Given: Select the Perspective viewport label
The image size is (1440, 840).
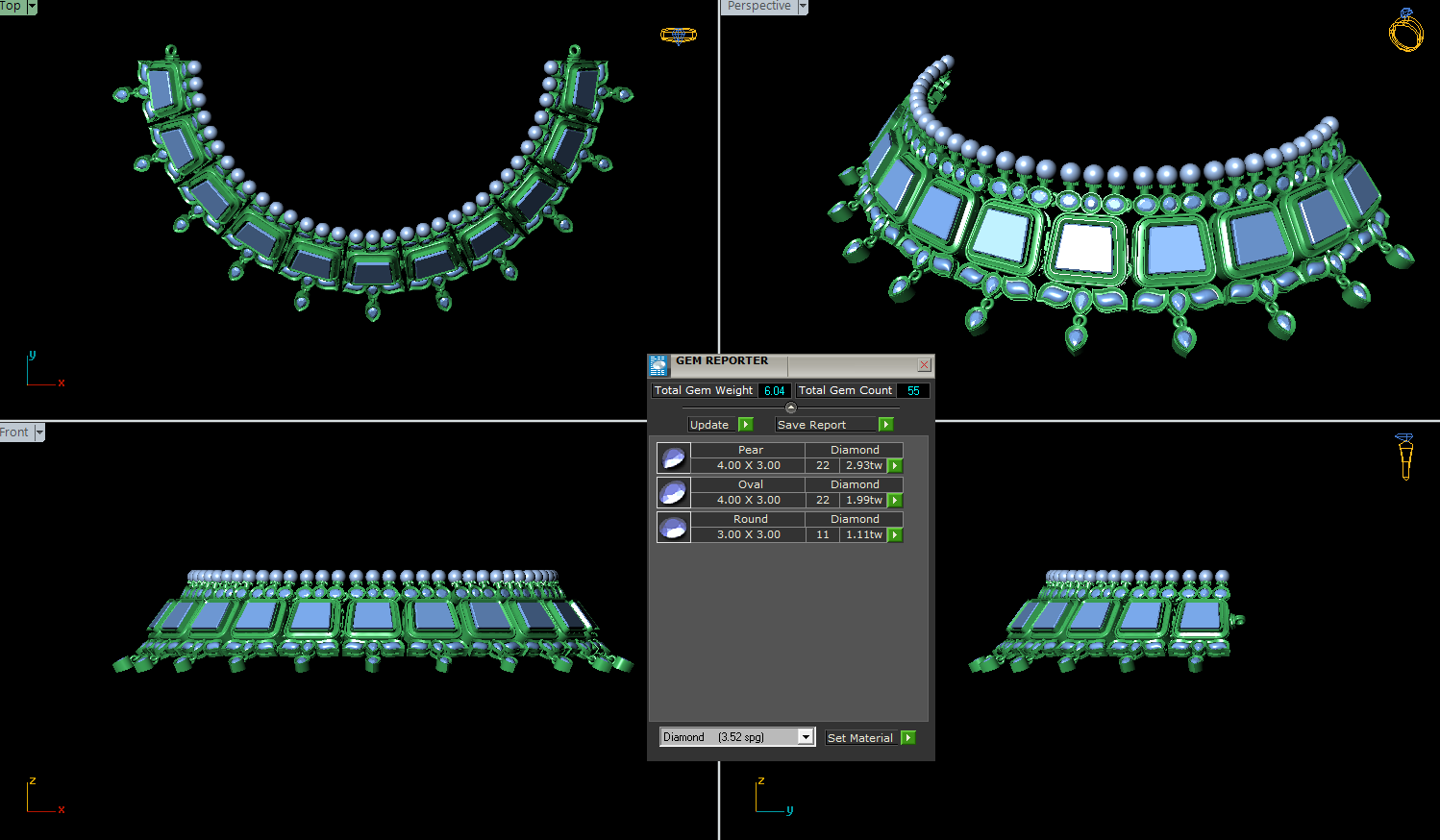Looking at the screenshot, I should 758,7.
